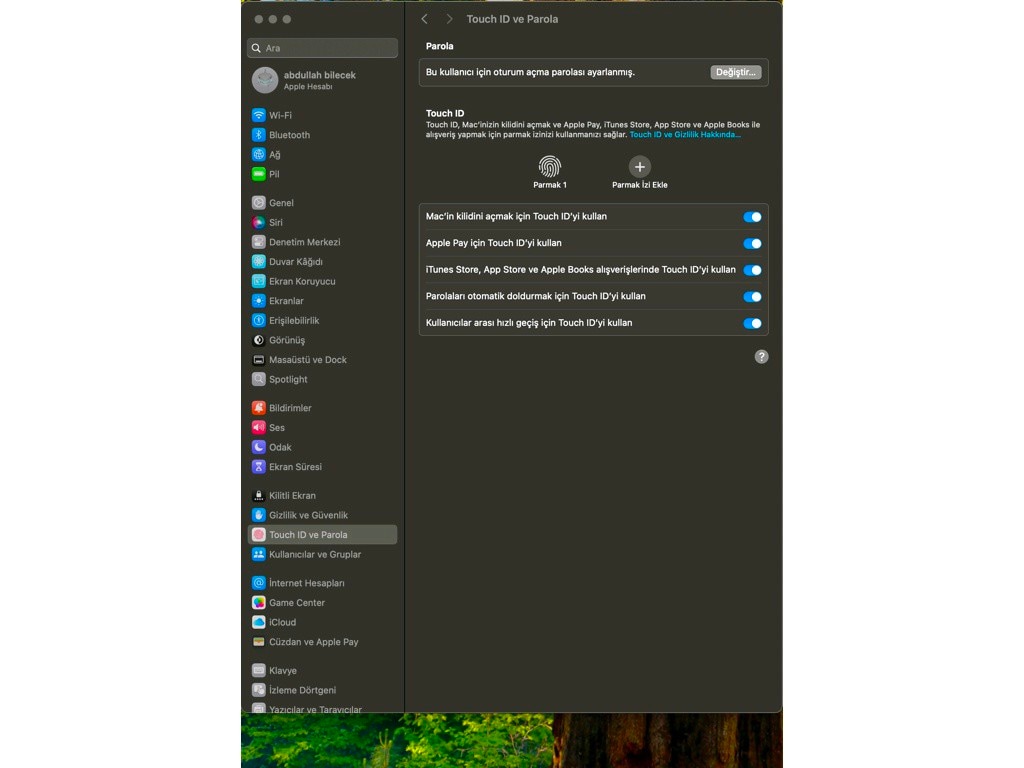The height and width of the screenshot is (768, 1024).
Task: Select Klavye keyboard settings
Action: [x=323, y=670]
